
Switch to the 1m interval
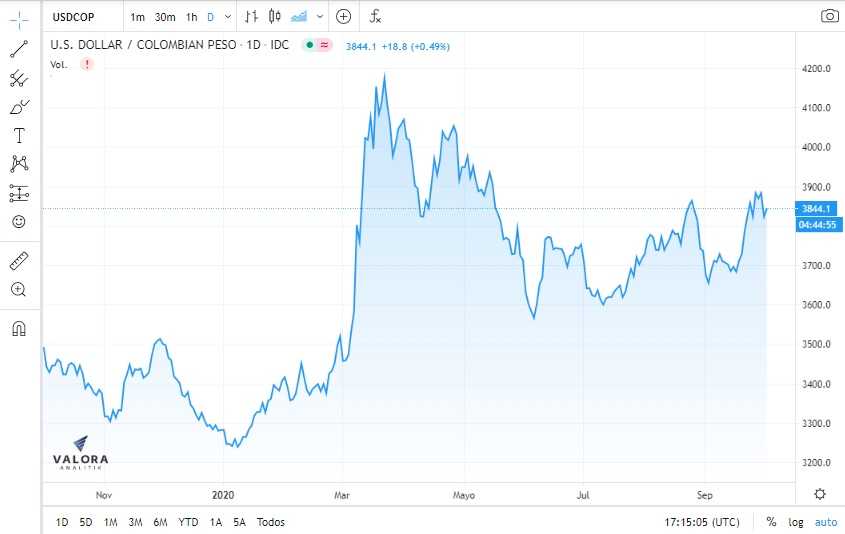[x=137, y=17]
